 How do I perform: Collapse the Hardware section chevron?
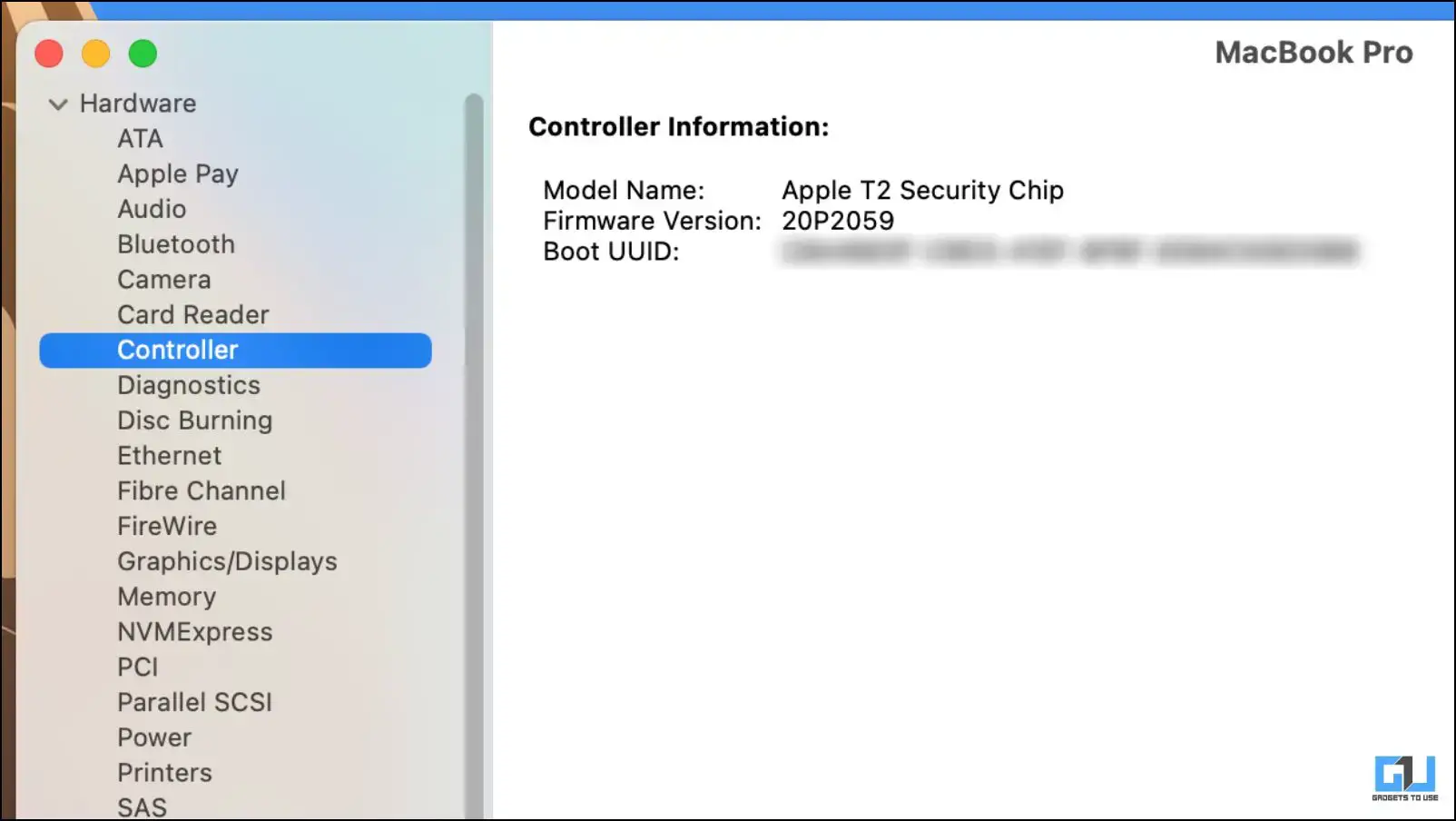click(58, 104)
